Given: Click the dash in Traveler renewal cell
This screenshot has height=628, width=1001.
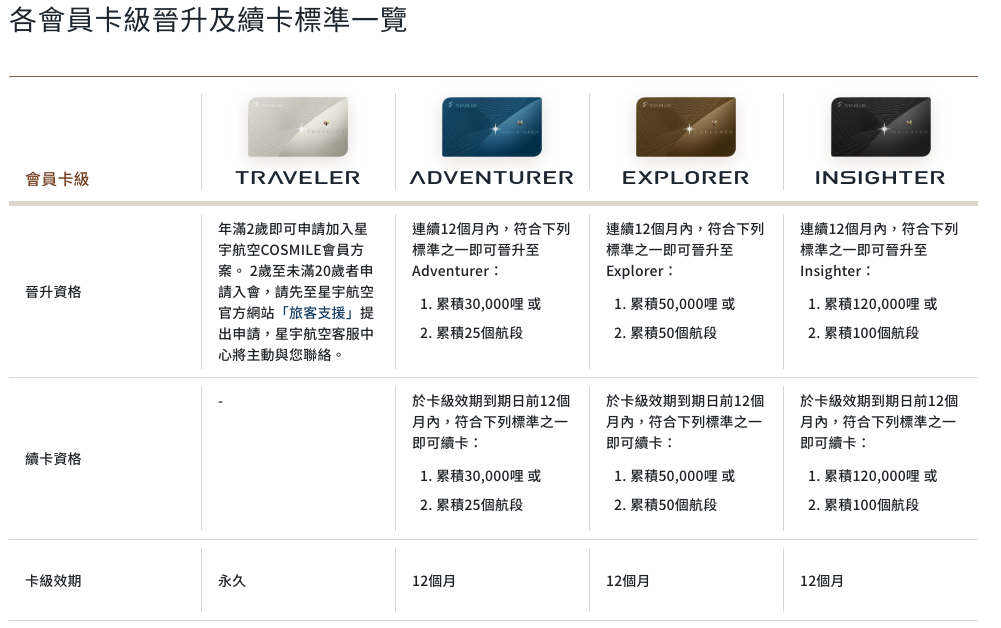Looking at the screenshot, I should pos(220,402).
